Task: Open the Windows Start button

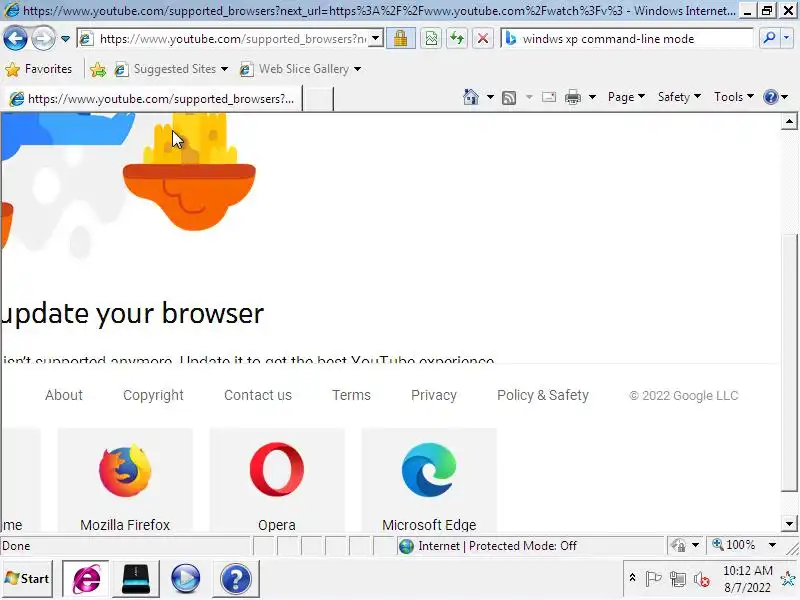Action: [x=27, y=579]
